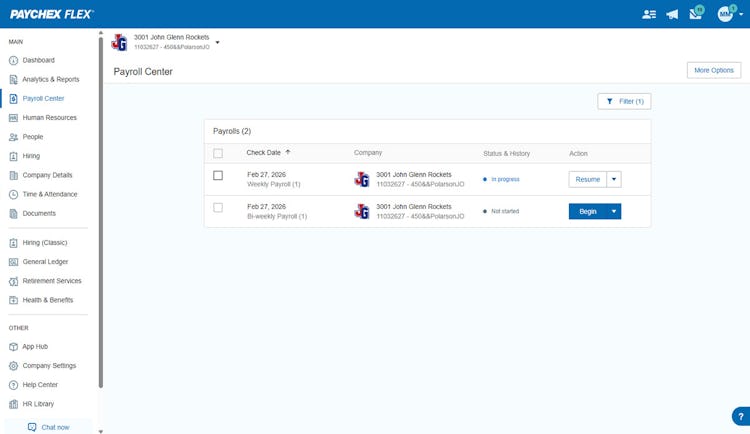This screenshot has width=750, height=434.
Task: Open the Begin button dropdown arrow
Action: pos(614,211)
